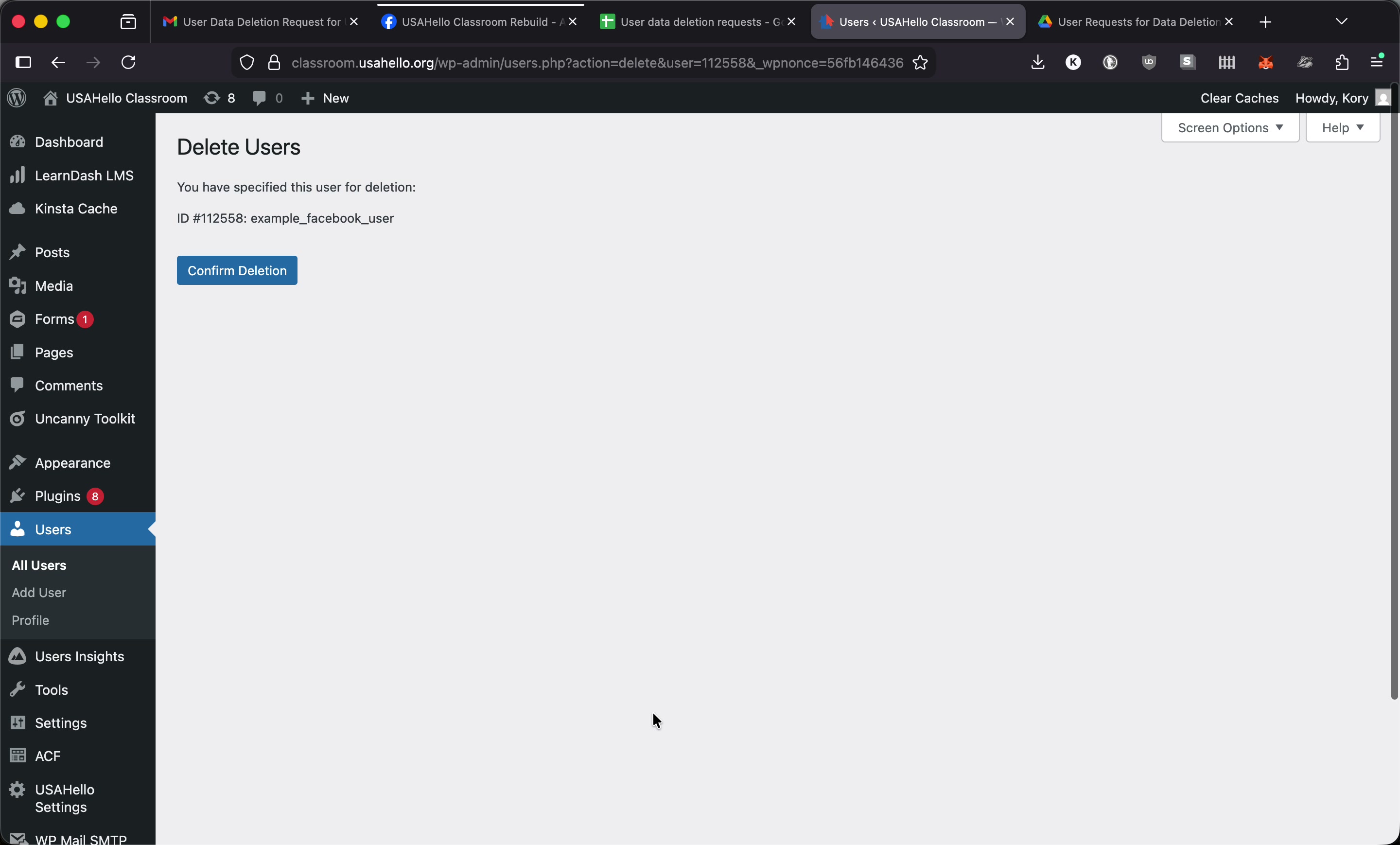Open tracking protection shield icon

click(246, 63)
